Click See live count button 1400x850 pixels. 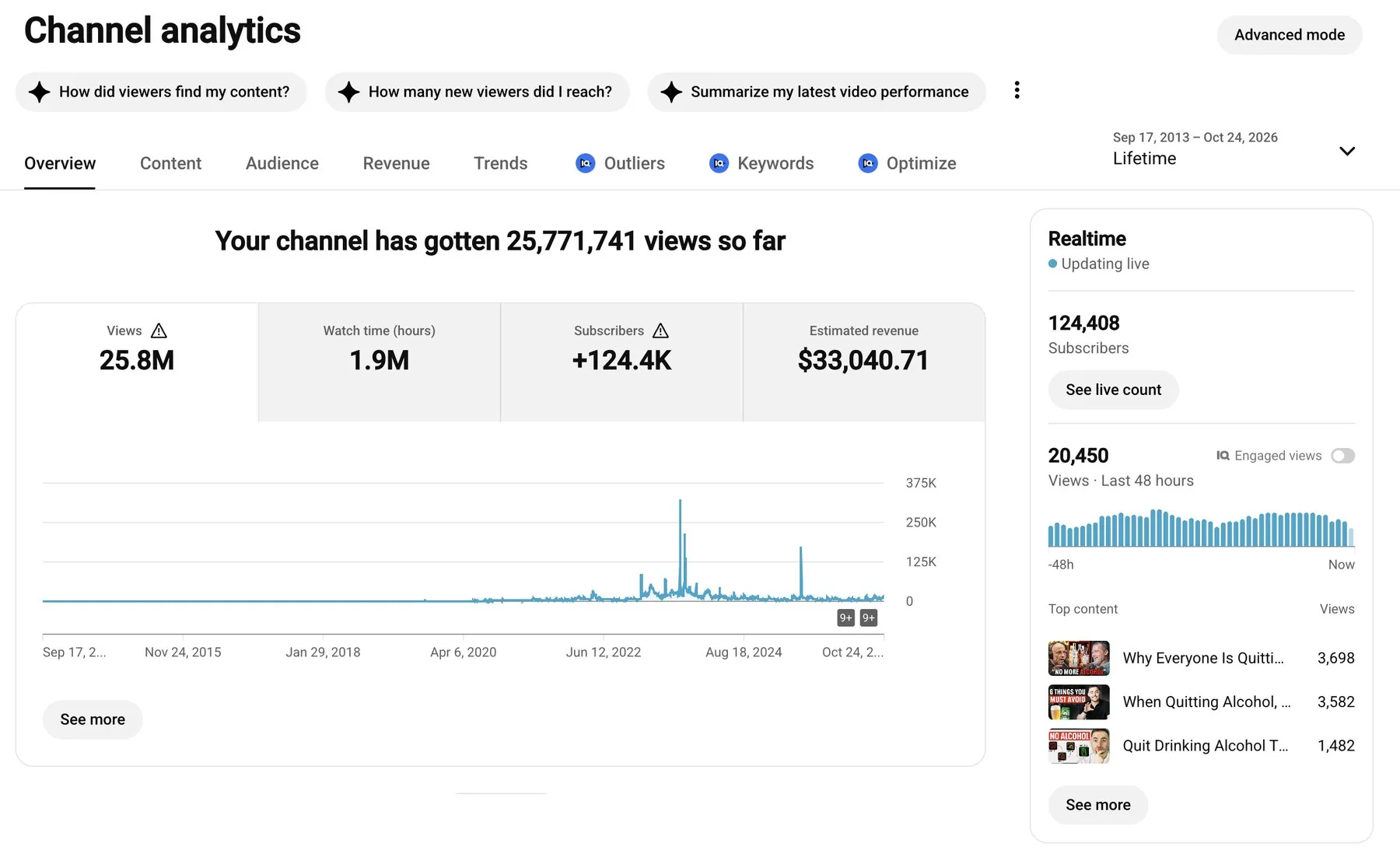pos(1113,390)
